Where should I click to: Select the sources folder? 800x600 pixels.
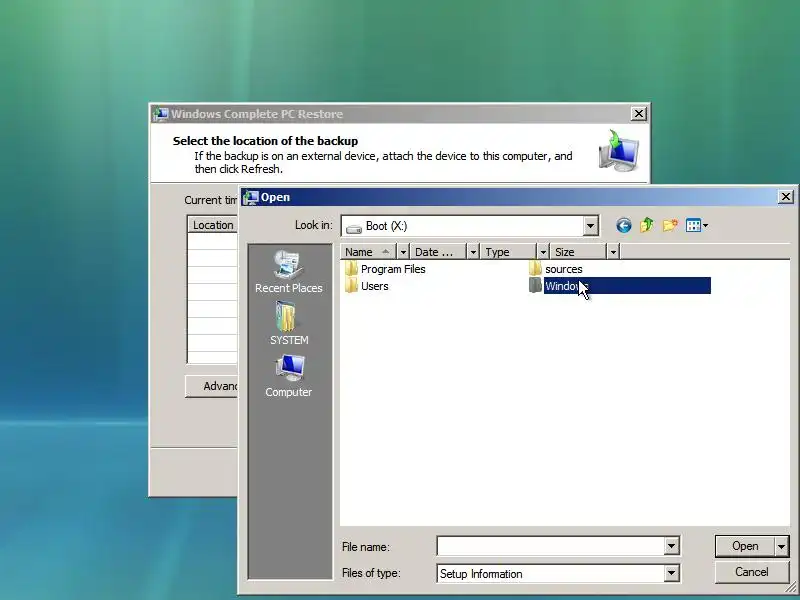tap(556, 269)
